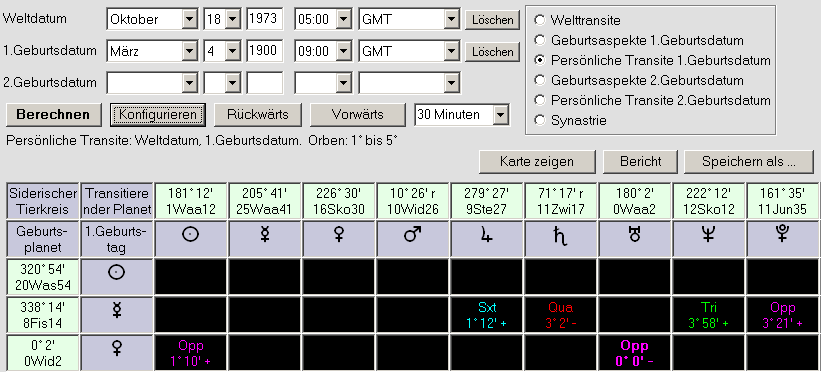This screenshot has height=372, width=821.
Task: Select Persönliche Transite 1.Geburtsdatum option
Action: tap(539, 60)
